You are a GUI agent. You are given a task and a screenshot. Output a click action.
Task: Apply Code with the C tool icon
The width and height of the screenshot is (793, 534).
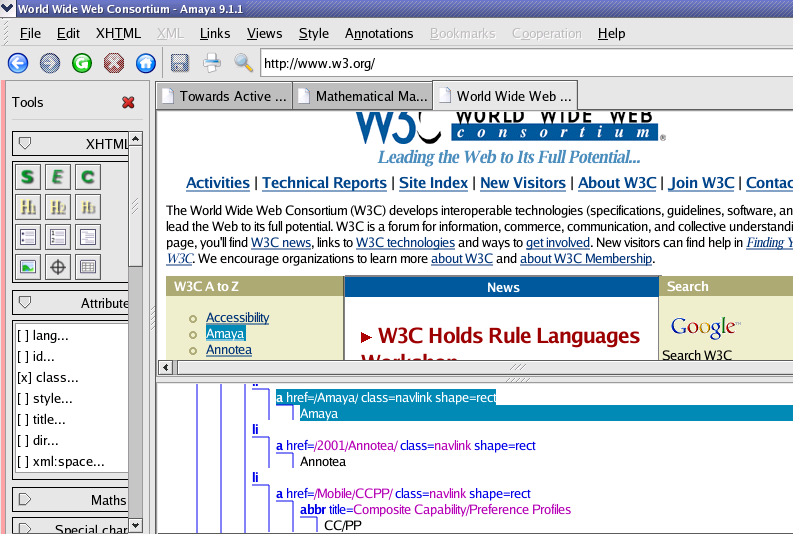(x=88, y=177)
